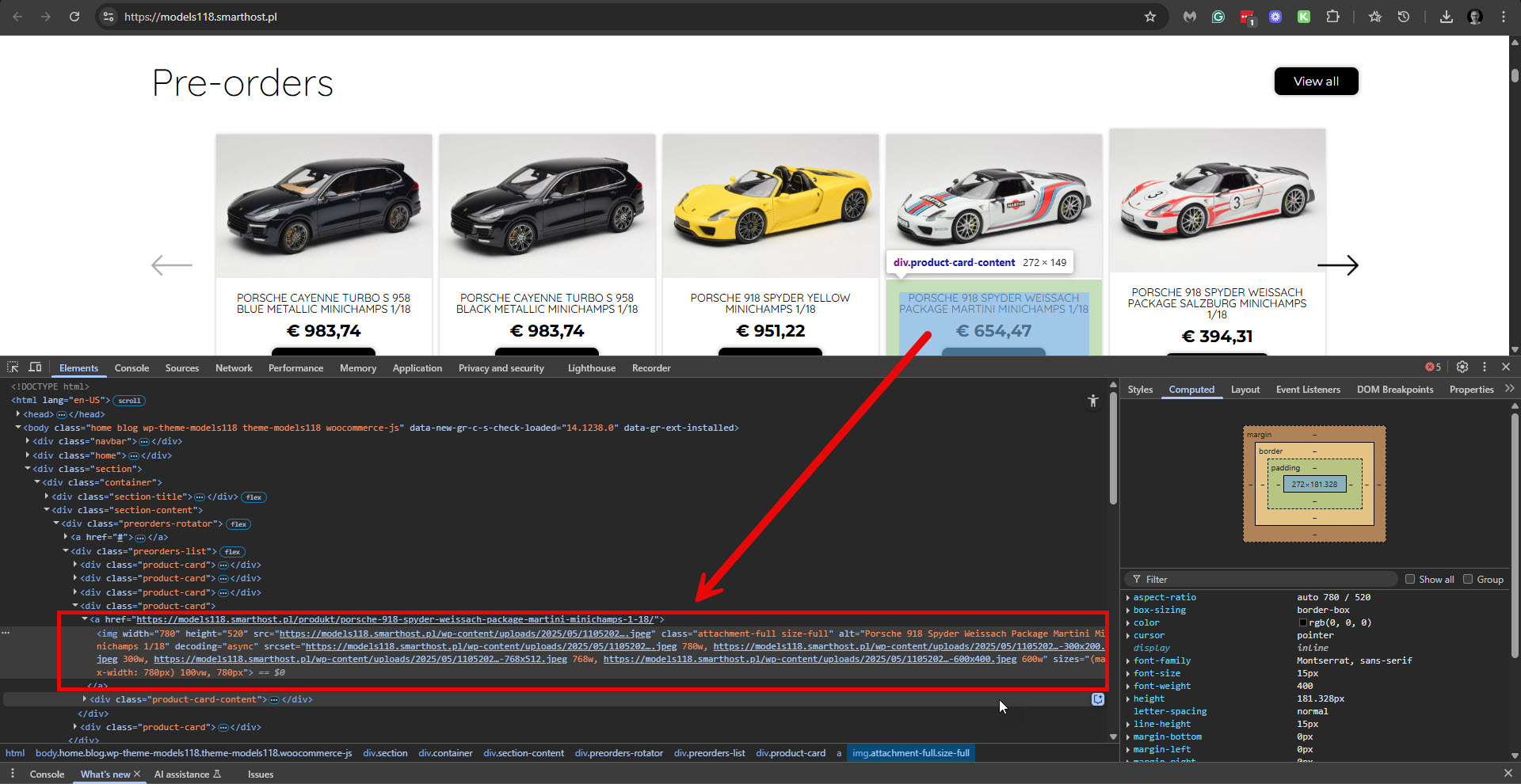This screenshot has width=1521, height=784.
Task: Open Malwarebytes extension icon
Action: pos(1190,17)
